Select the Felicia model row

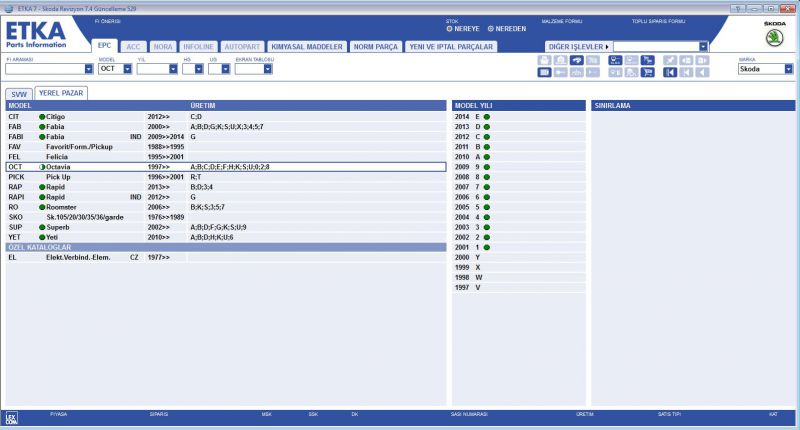point(226,157)
